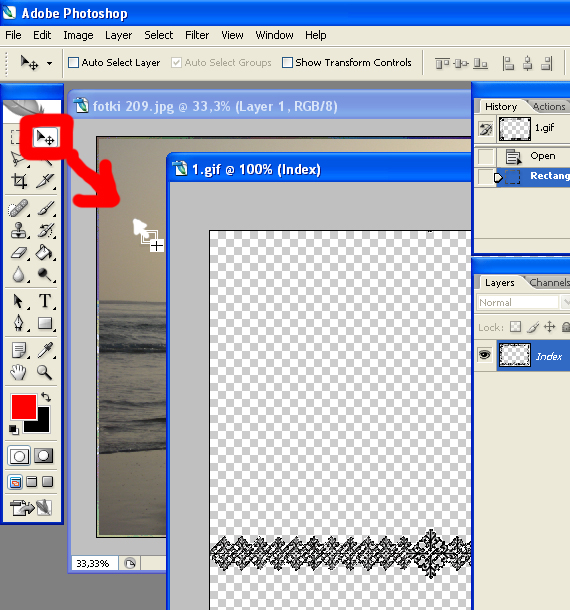
Task: Enable Show Transform Controls checkbox
Action: [287, 63]
